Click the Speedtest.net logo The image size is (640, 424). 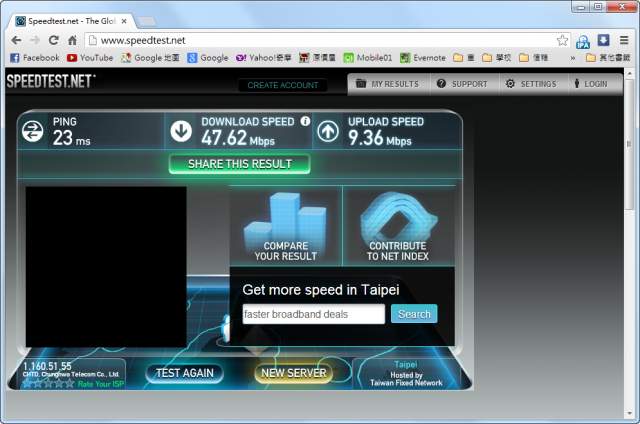tap(51, 81)
